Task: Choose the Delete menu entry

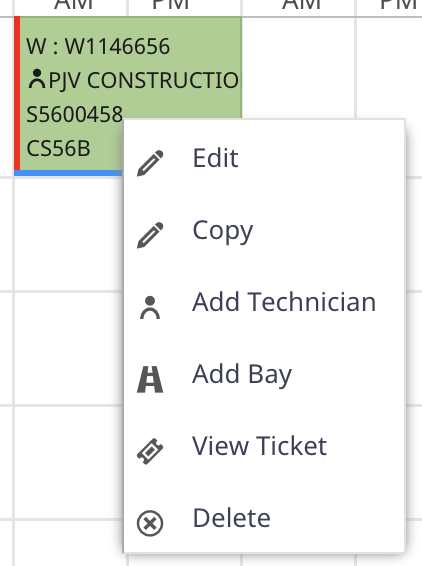Action: [264, 517]
